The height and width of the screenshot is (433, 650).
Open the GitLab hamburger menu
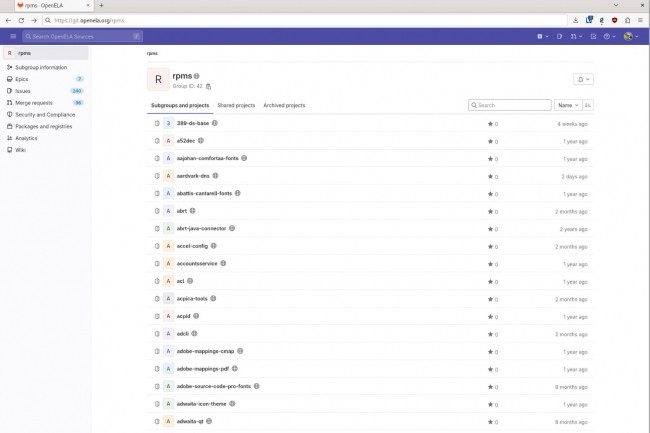click(x=13, y=36)
